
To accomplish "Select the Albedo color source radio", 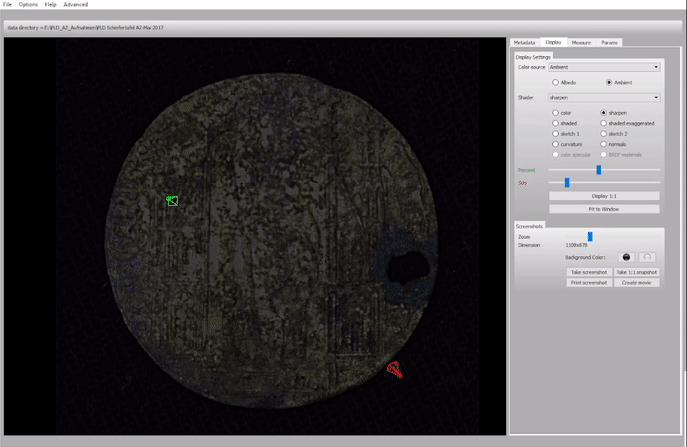I will click(555, 81).
